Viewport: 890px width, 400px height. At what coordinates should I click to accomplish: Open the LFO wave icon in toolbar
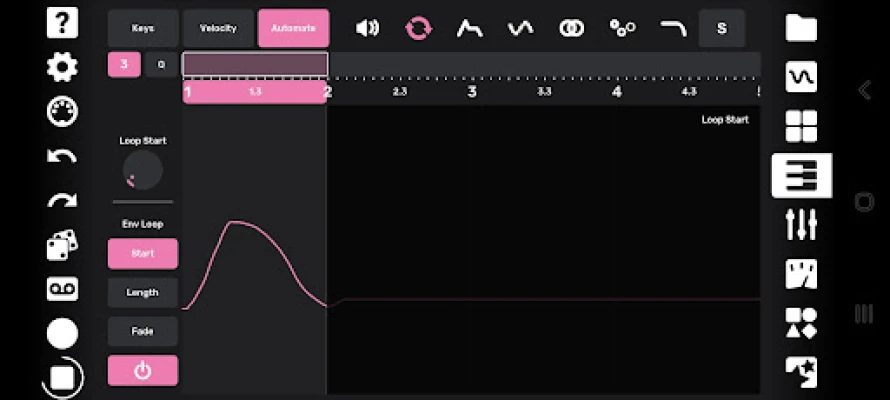pyautogui.click(x=520, y=28)
